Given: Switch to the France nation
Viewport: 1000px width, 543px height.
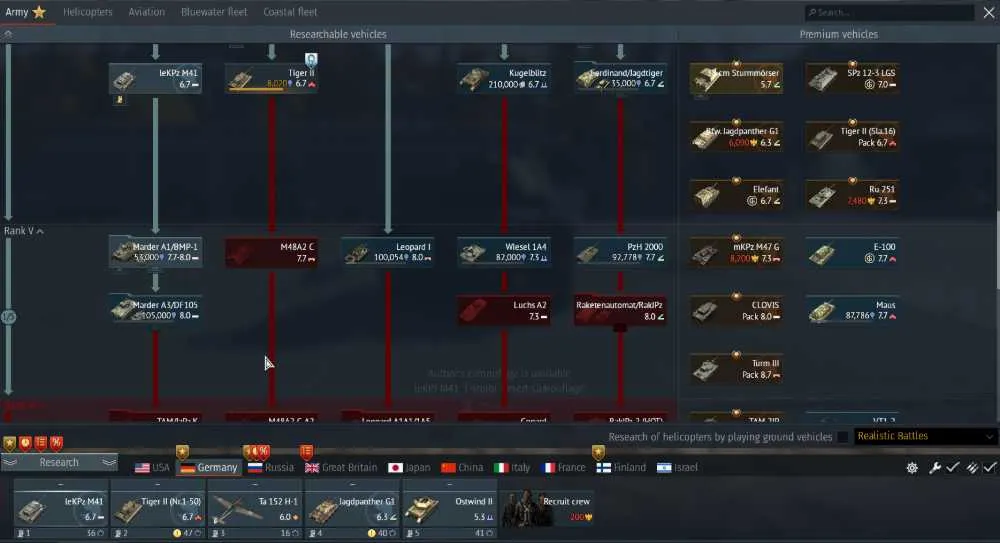Looking at the screenshot, I should tap(563, 468).
